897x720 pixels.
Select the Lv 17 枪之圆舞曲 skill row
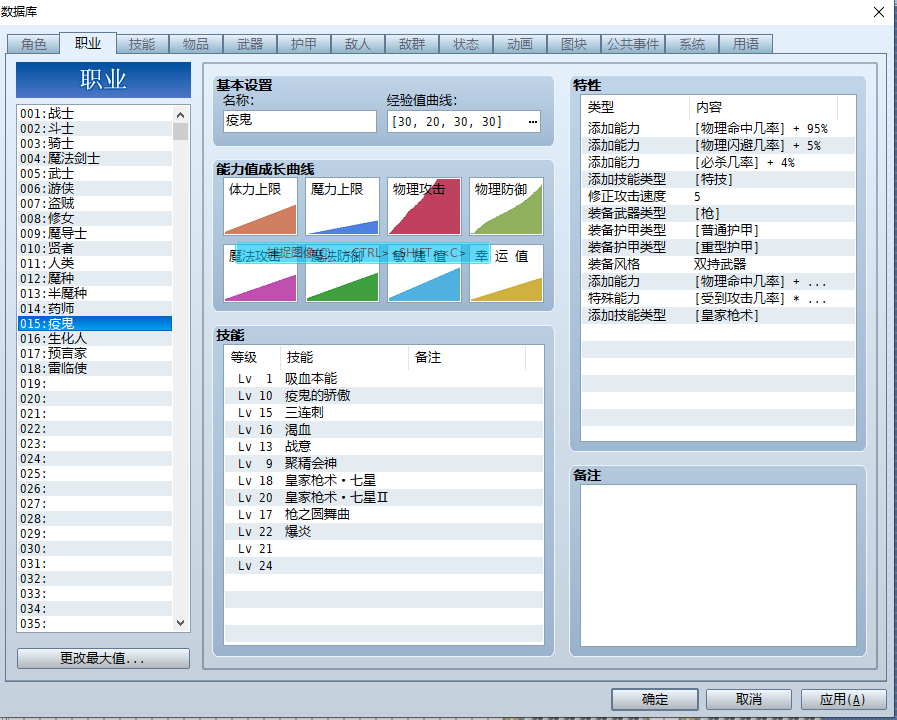[x=384, y=515]
